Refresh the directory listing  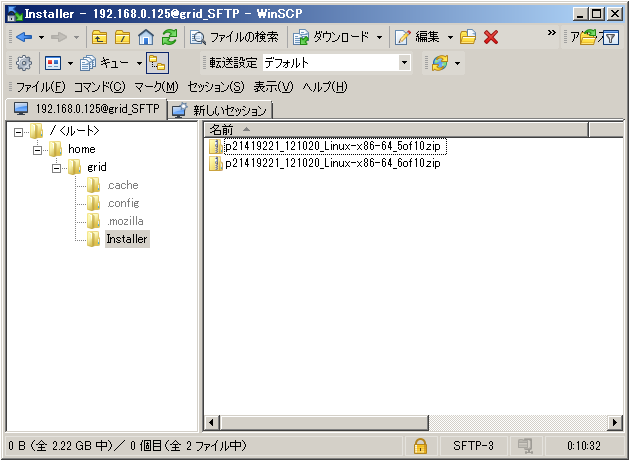[169, 37]
